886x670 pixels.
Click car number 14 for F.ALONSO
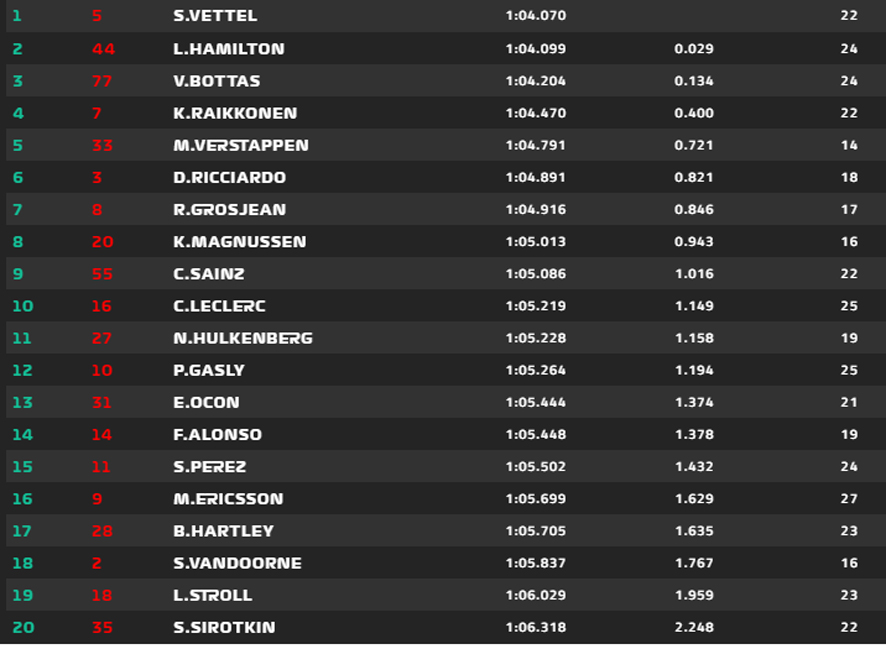(102, 434)
